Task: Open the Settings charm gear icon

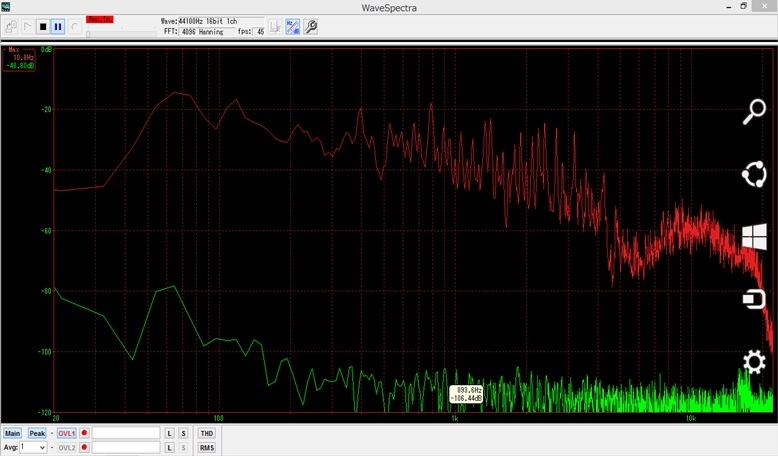Action: [754, 362]
